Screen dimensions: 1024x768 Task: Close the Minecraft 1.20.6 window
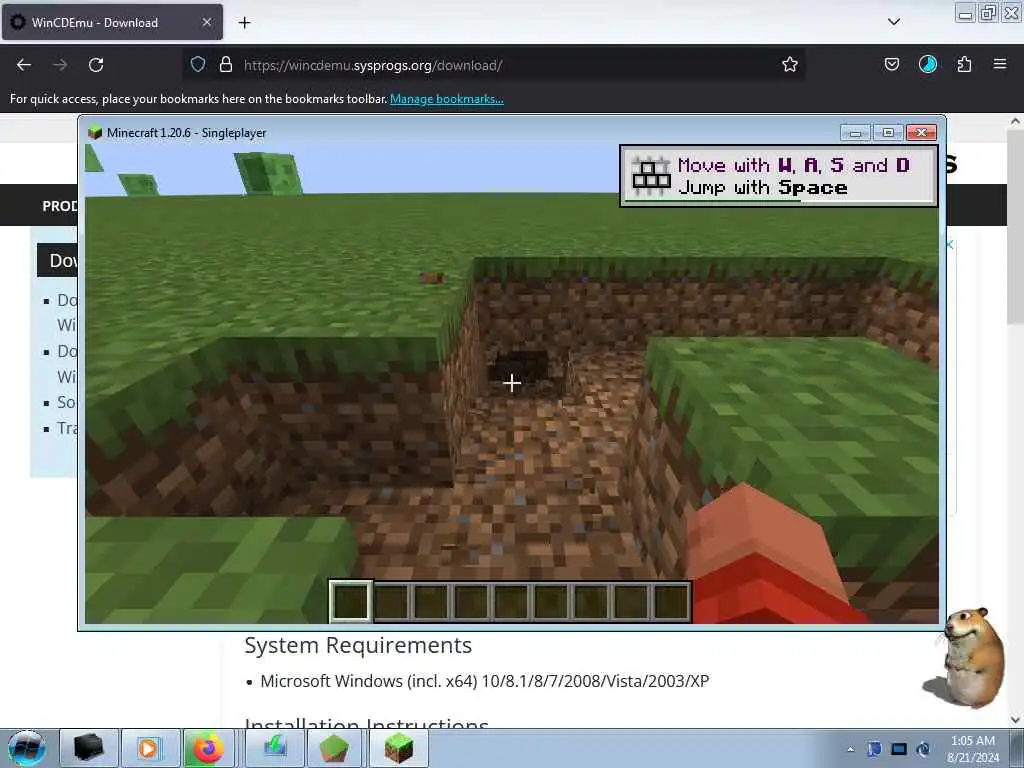921,133
